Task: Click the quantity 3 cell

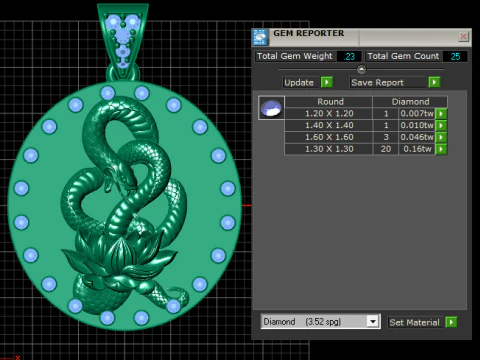Action: (386, 137)
